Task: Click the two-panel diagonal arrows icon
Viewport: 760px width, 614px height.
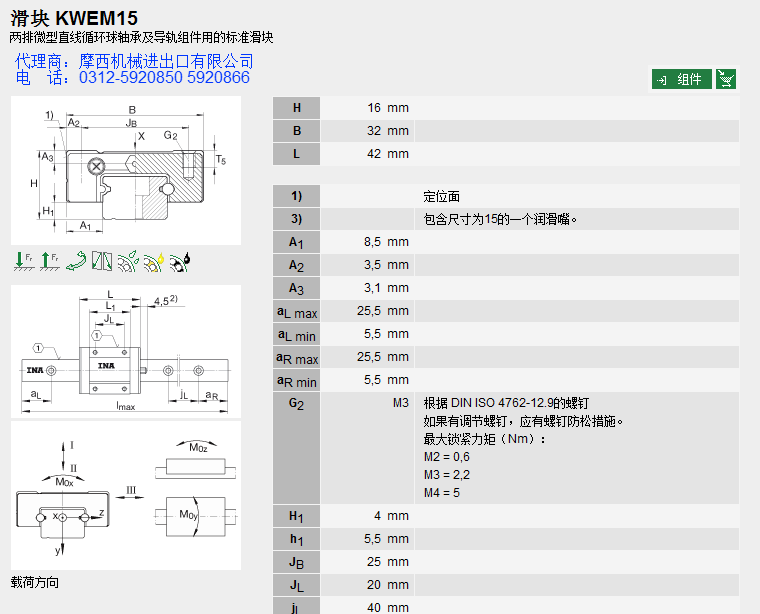Action: click(x=101, y=261)
